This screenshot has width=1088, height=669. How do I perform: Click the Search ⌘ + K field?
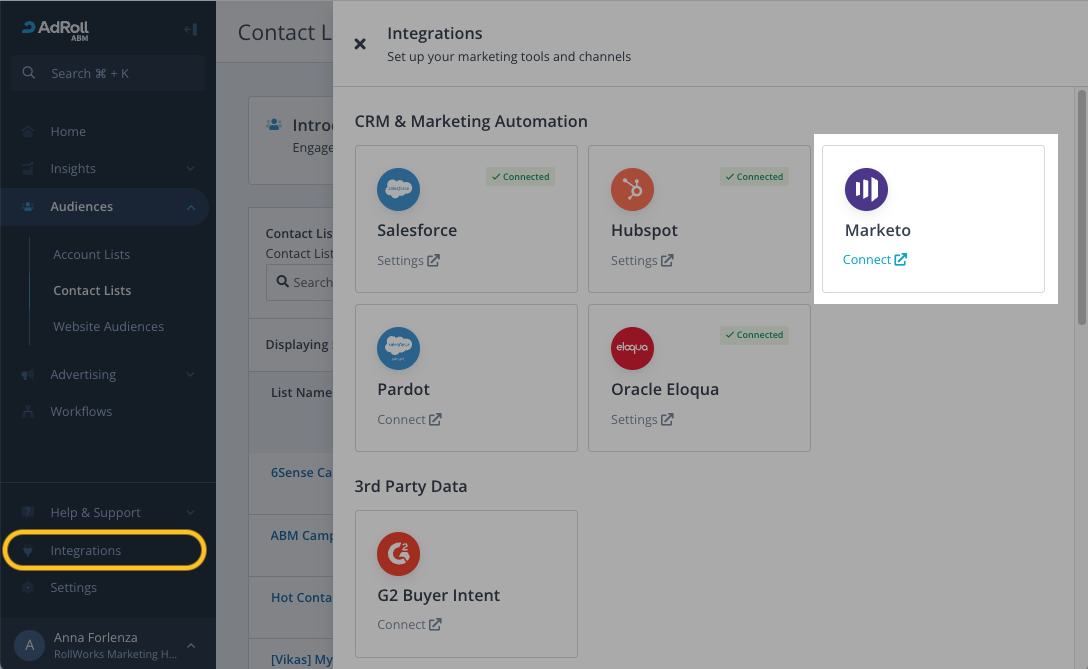tap(108, 73)
